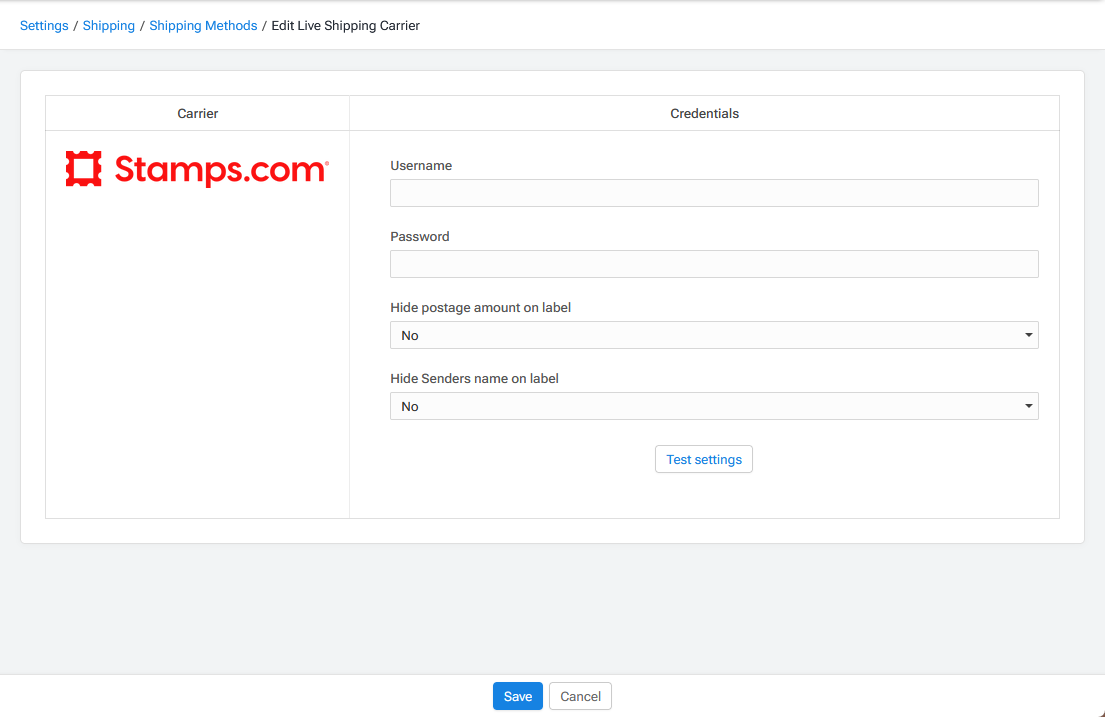
Task: Go to the Shipping breadcrumb link
Action: (x=109, y=25)
